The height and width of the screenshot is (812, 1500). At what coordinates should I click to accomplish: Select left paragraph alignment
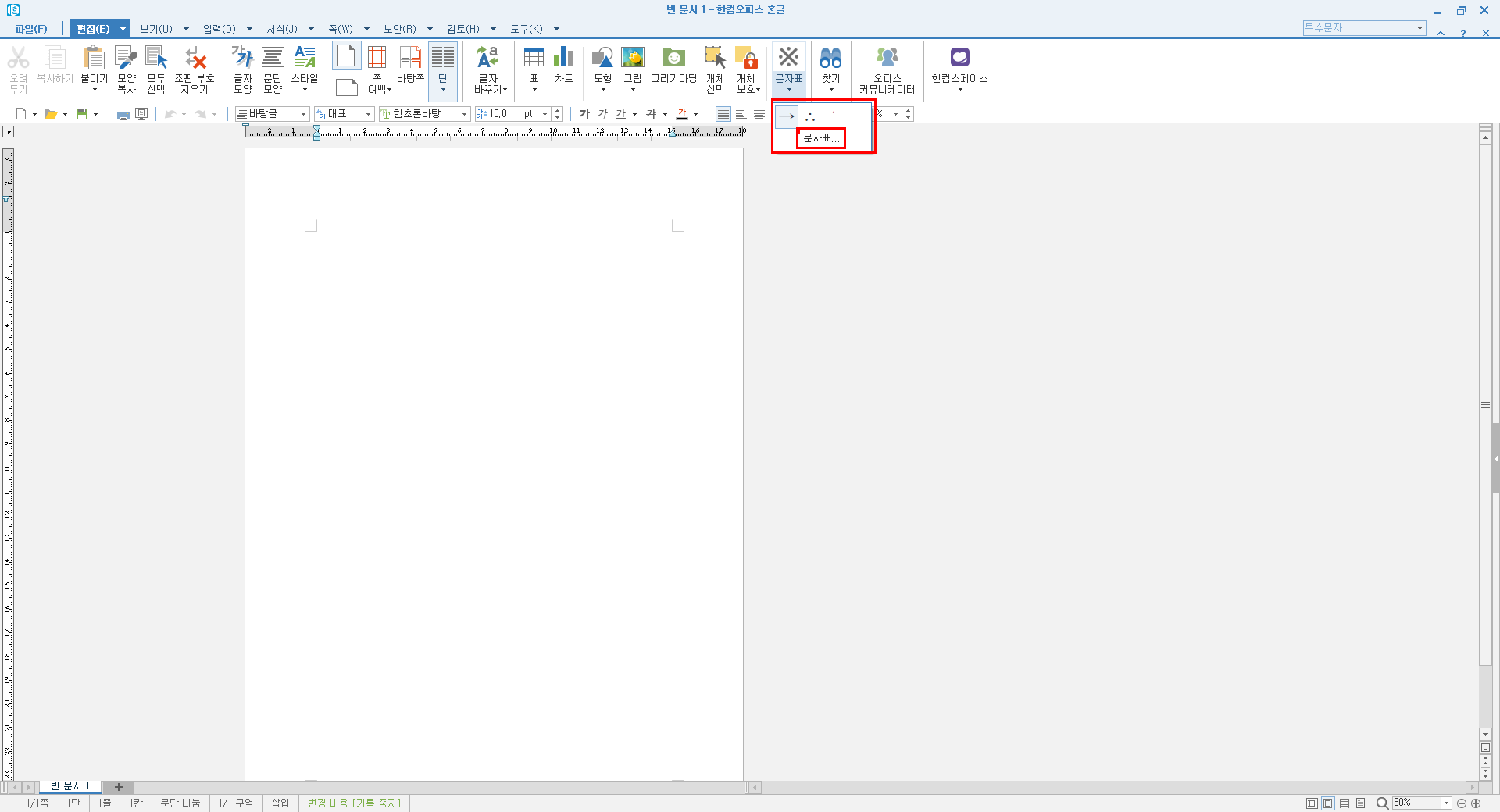coord(741,114)
